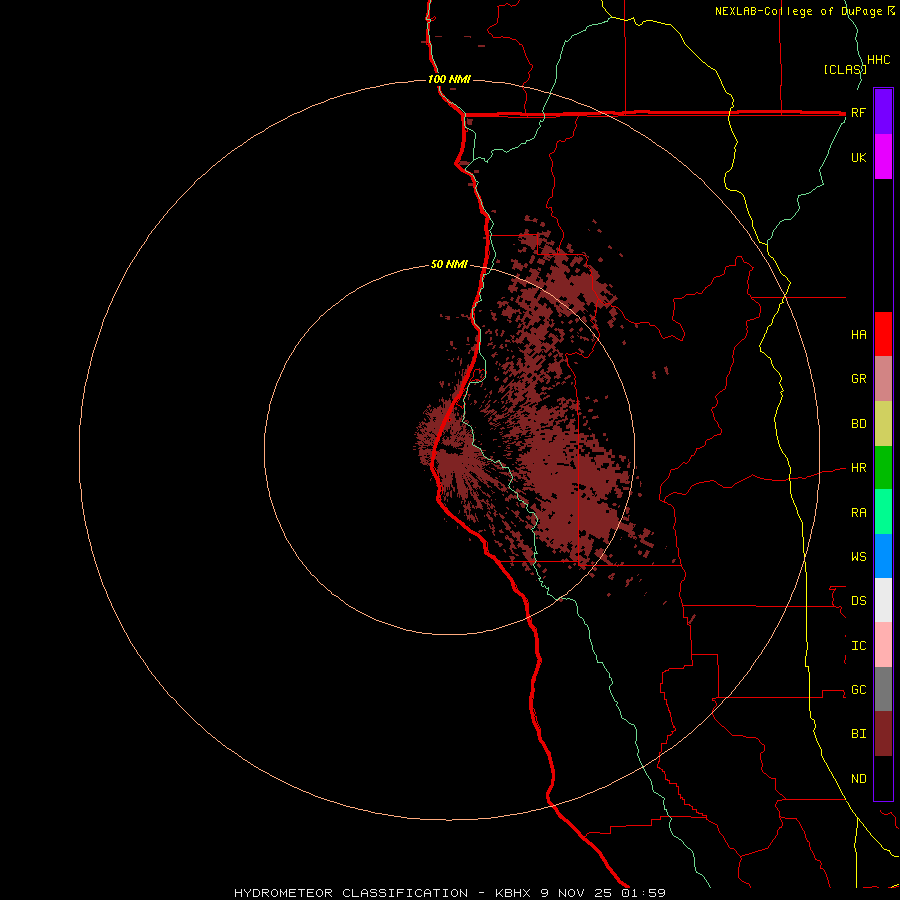900x900 pixels.
Task: Choose the white DS legend swatch
Action: [883, 600]
